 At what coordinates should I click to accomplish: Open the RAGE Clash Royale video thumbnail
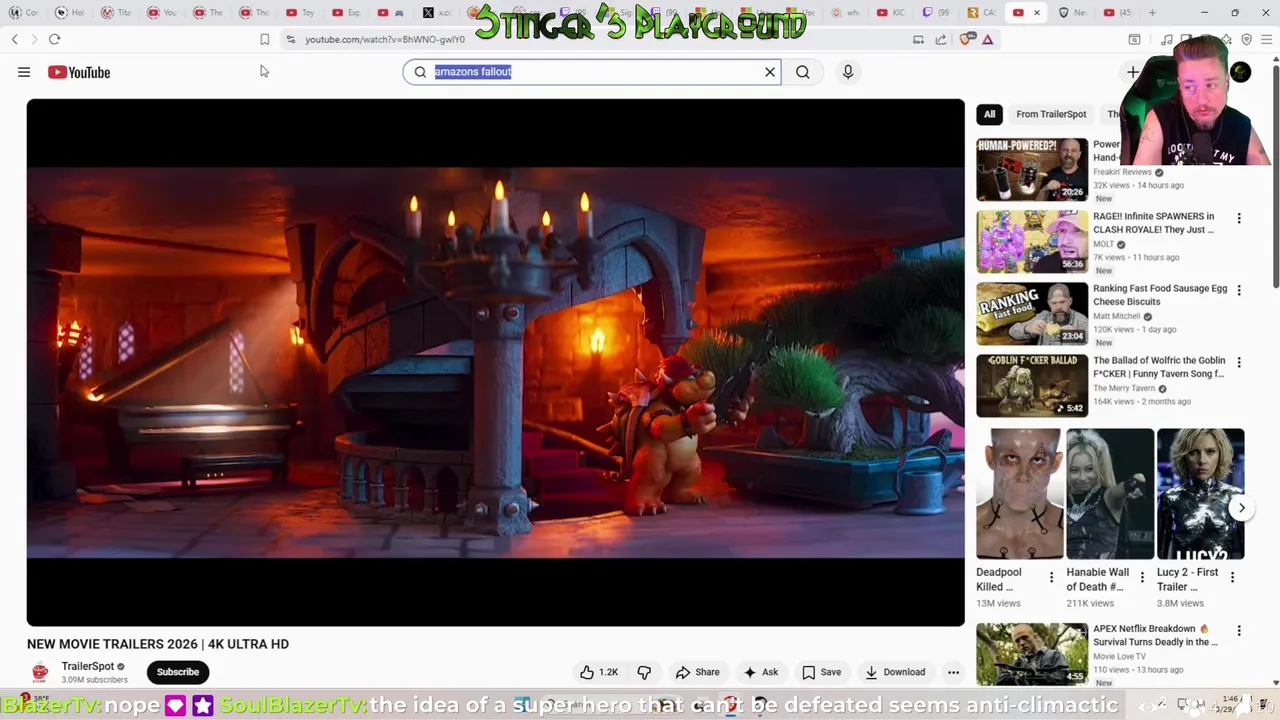[x=1031, y=241]
